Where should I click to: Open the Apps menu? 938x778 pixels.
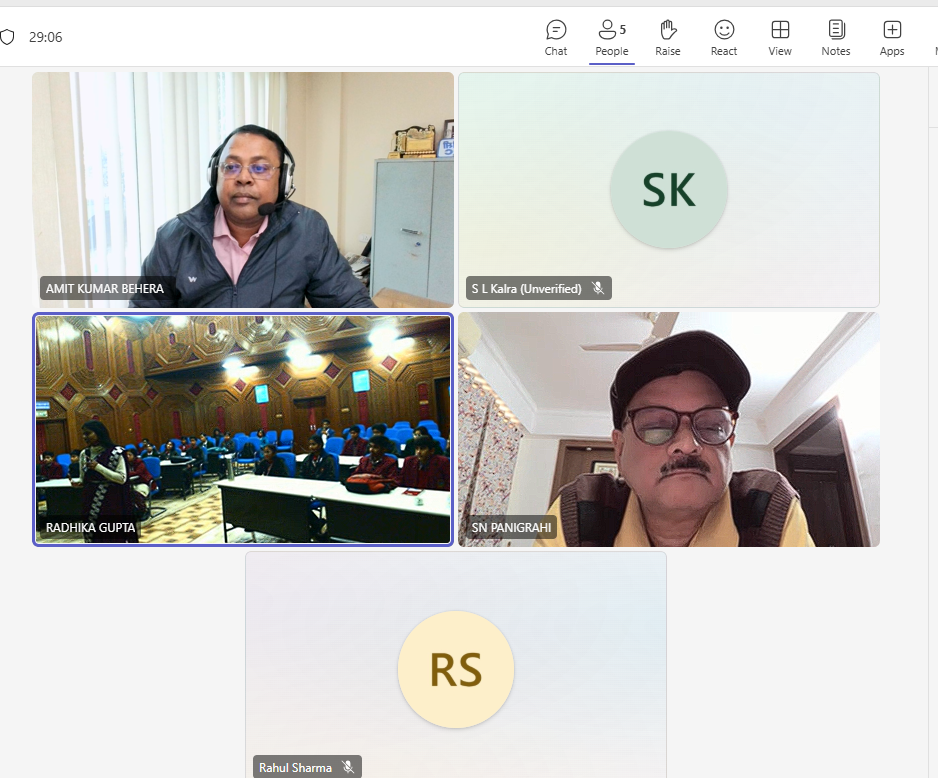click(892, 38)
